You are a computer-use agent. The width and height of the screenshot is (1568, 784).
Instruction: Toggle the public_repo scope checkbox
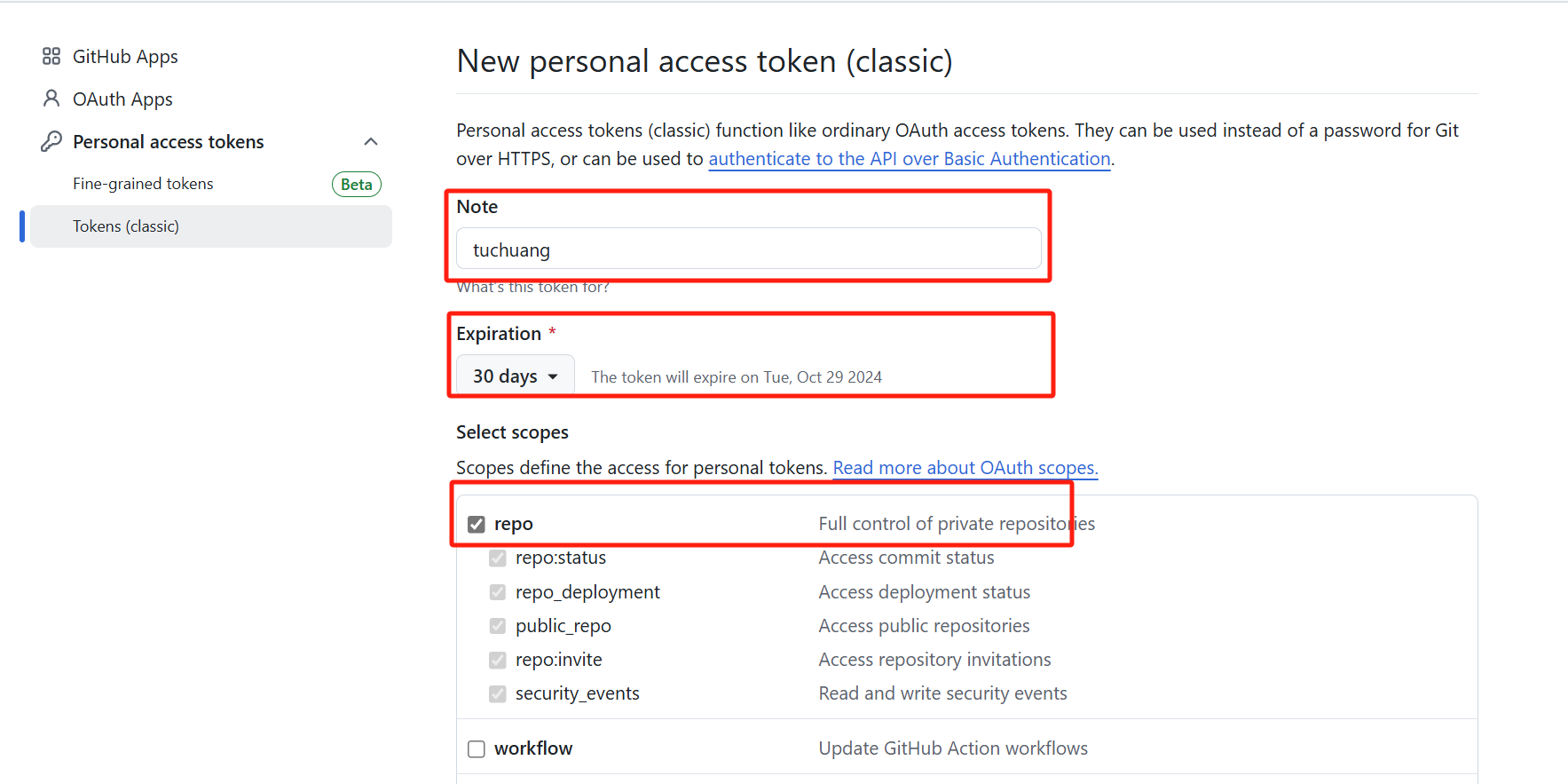(498, 626)
